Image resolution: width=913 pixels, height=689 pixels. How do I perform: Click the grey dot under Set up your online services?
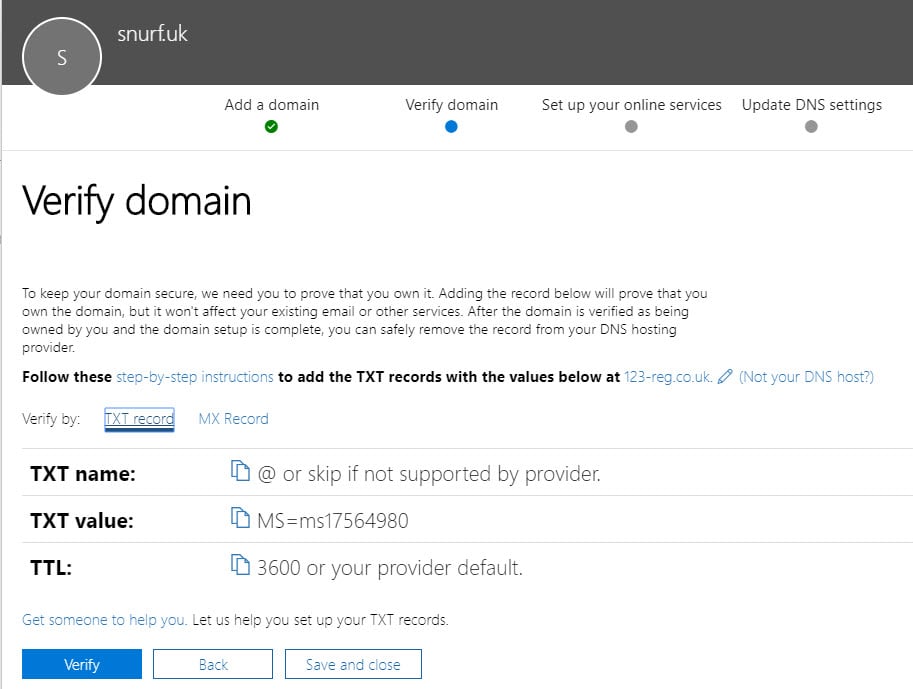click(x=631, y=126)
